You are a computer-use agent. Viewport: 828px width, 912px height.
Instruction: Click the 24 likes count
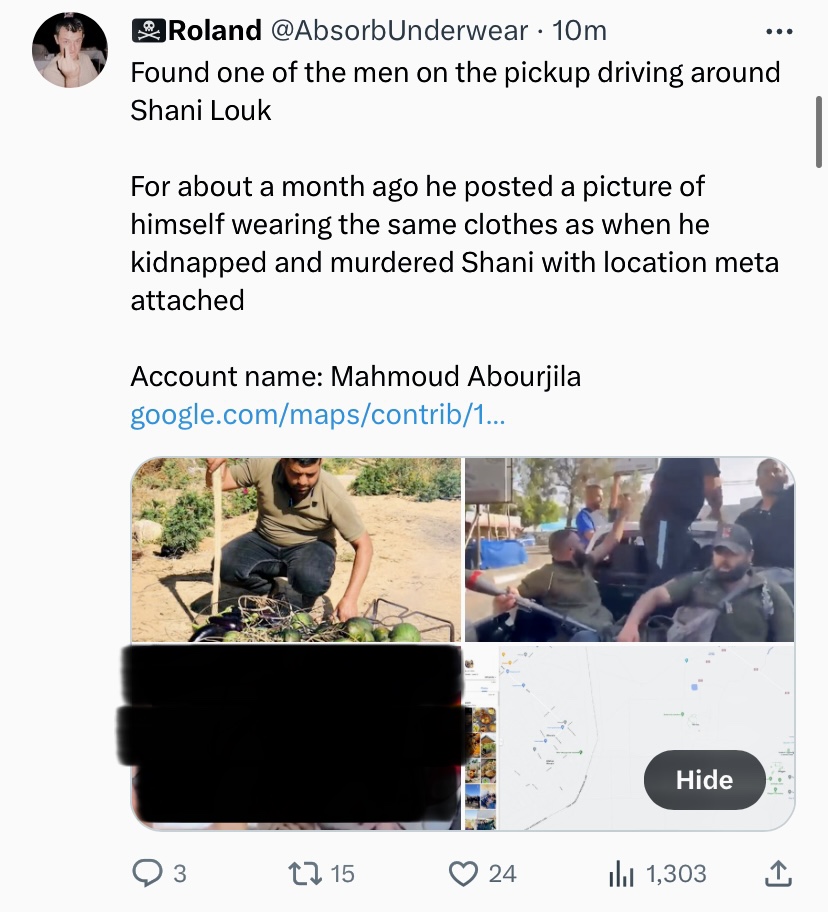pyautogui.click(x=502, y=873)
